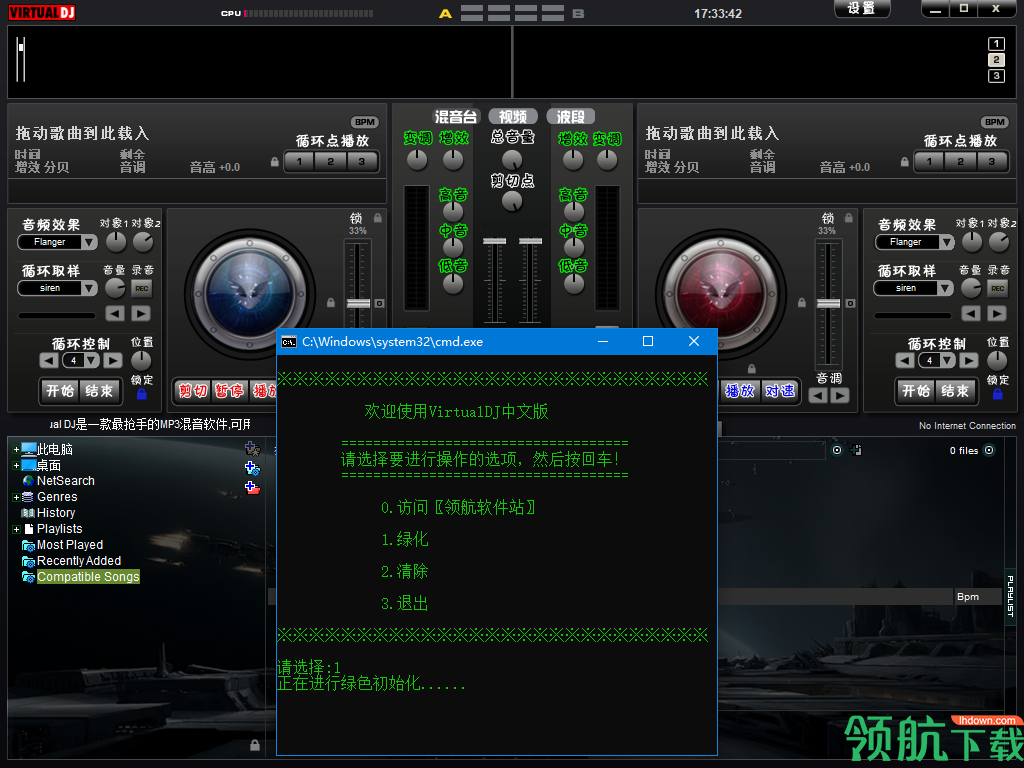
Task: Click the top add folder icon beside 此电脑
Action: click(x=252, y=449)
